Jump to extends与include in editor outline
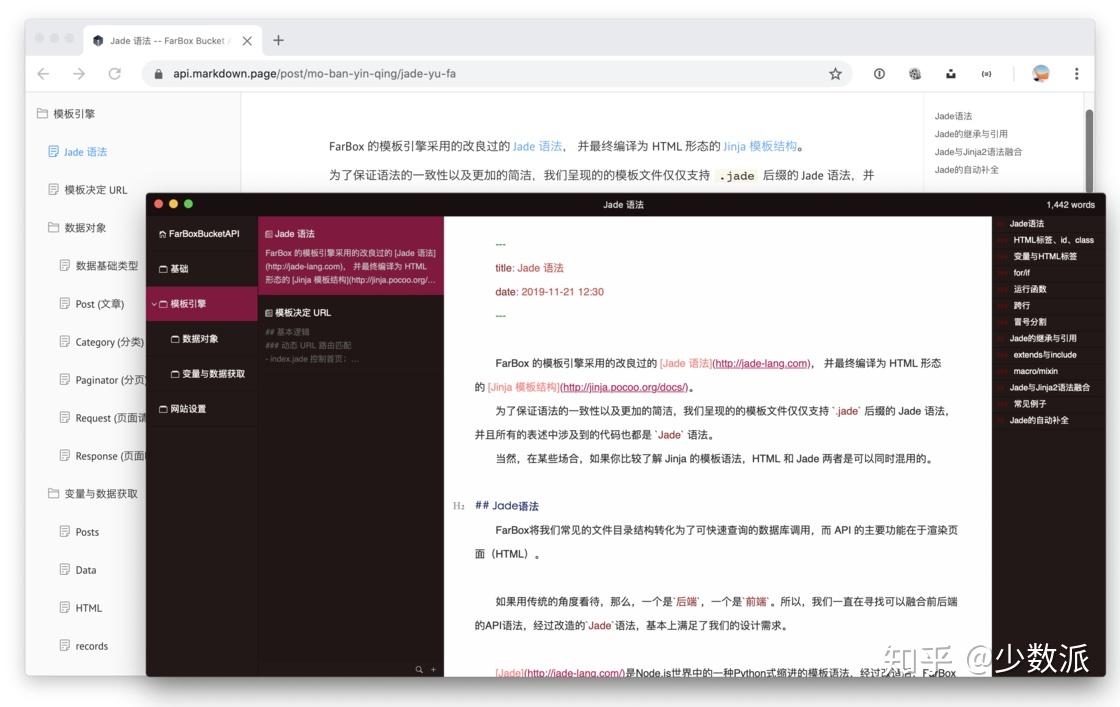The height and width of the screenshot is (707, 1120). [1045, 355]
